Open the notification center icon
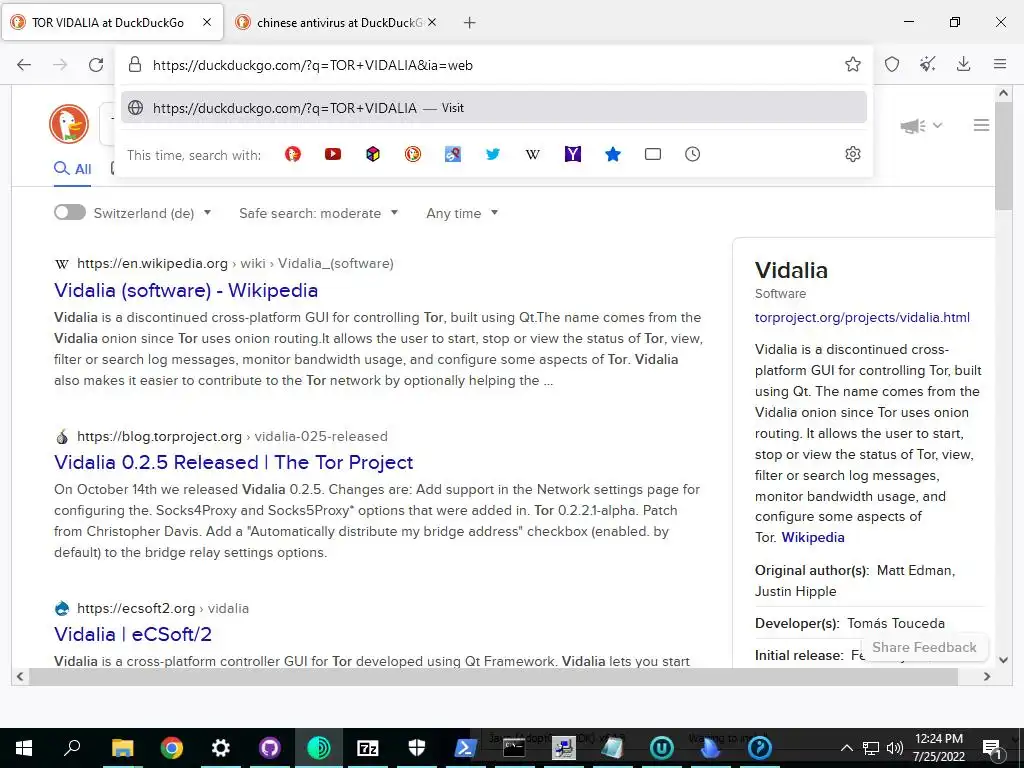The image size is (1024, 768). [991, 748]
